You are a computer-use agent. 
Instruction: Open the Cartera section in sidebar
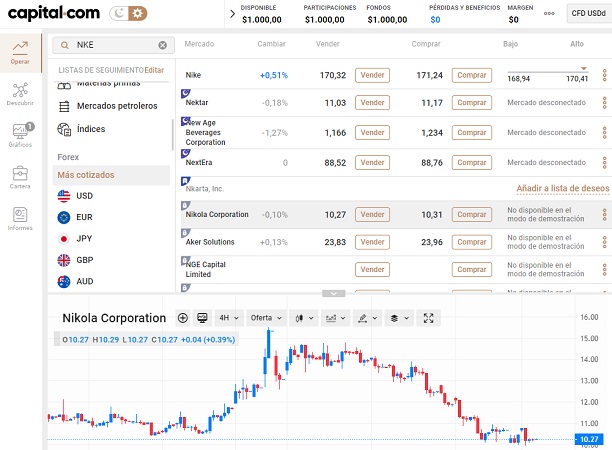tap(20, 178)
